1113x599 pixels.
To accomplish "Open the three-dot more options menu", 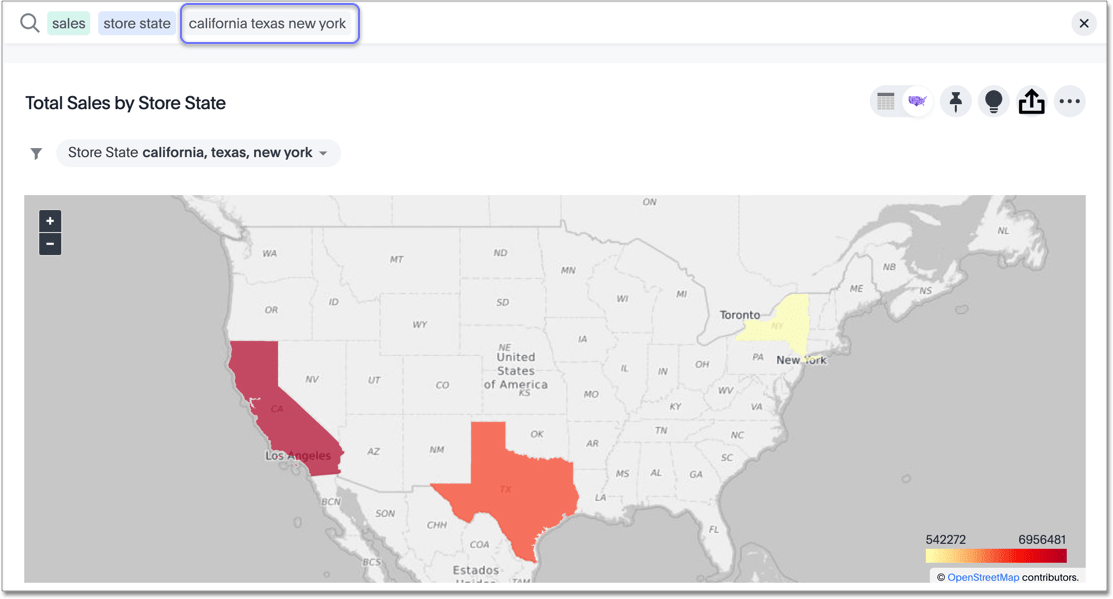I will [x=1070, y=101].
